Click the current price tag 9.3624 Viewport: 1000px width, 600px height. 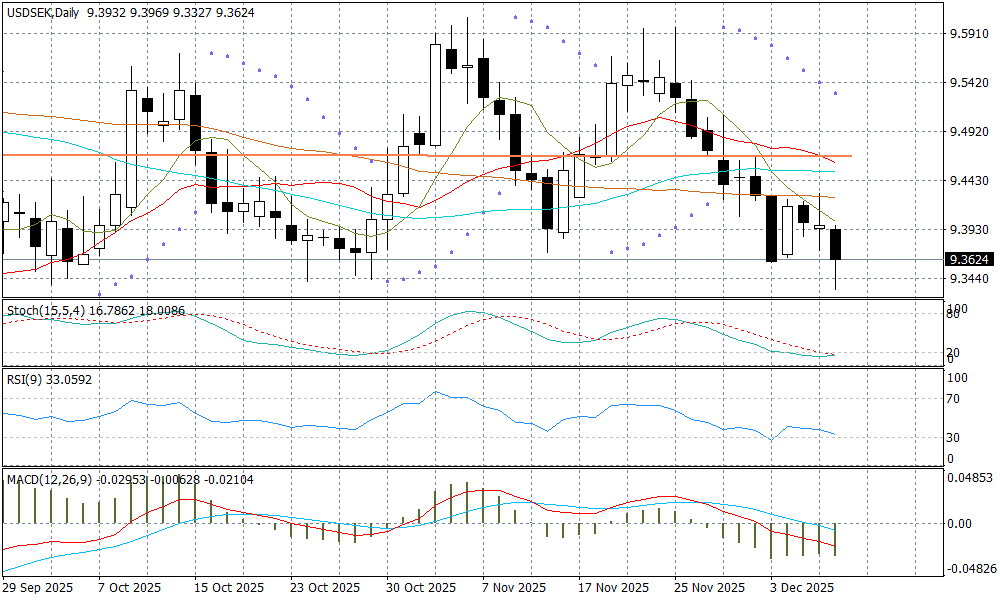[x=967, y=259]
